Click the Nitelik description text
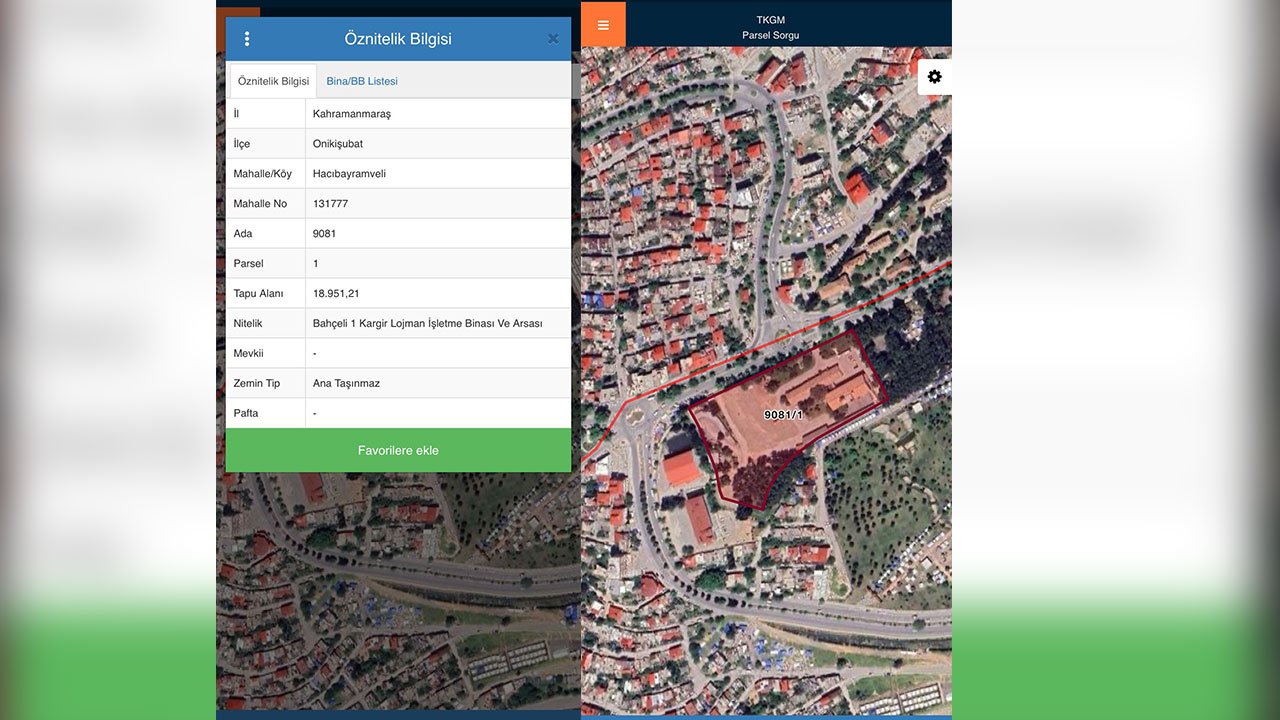Image resolution: width=1280 pixels, height=720 pixels. click(x=427, y=324)
